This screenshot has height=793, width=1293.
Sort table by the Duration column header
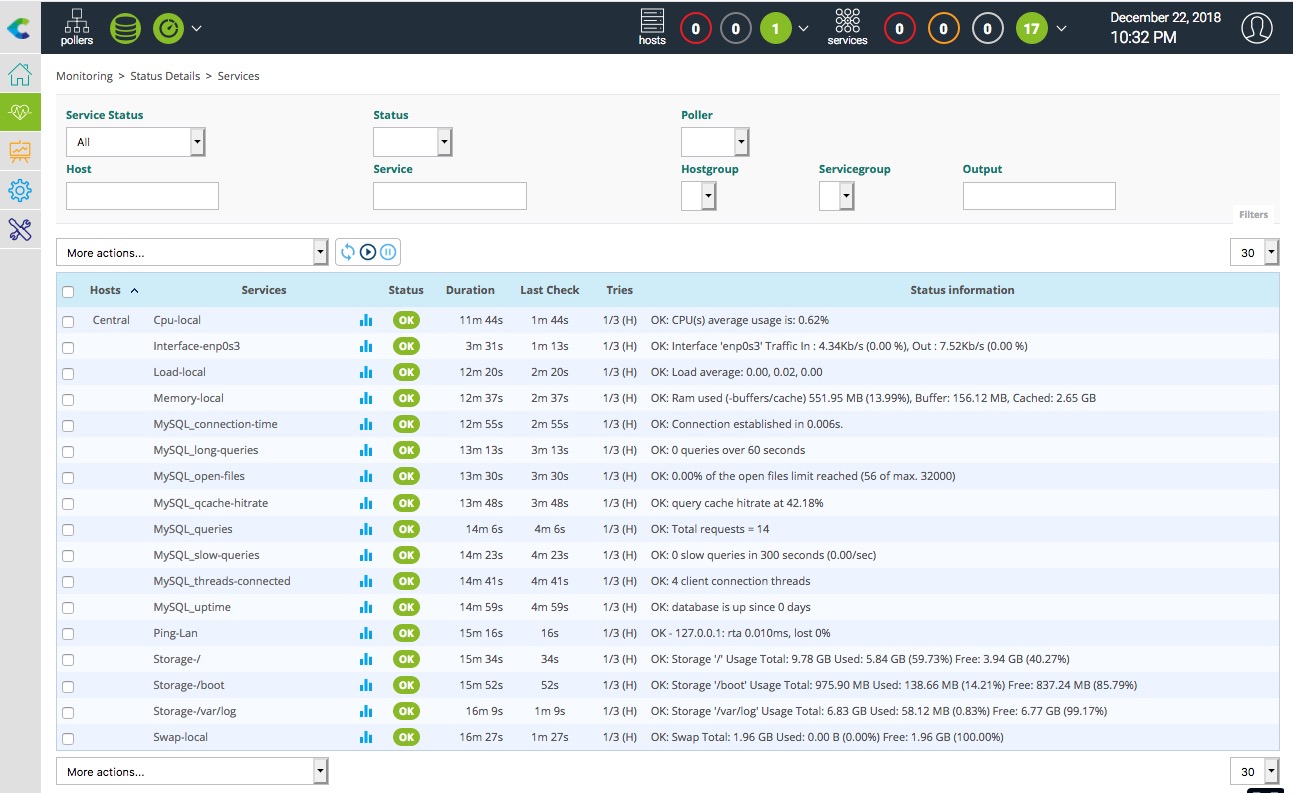coord(470,290)
